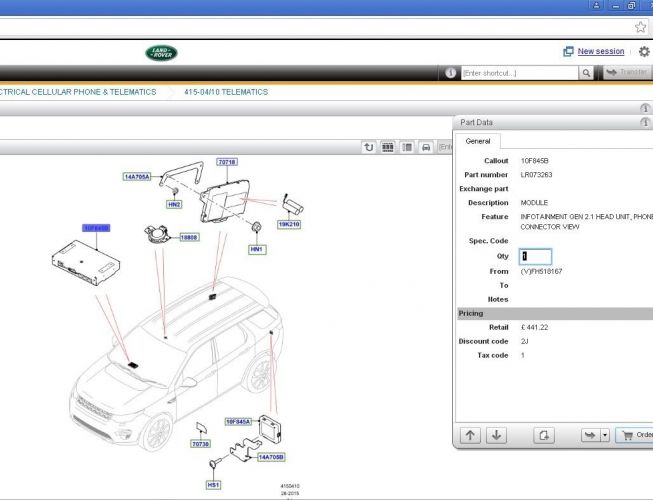Screen dimensions: 653x500
Task: Bookmark page with the star icon
Action: point(641,27)
